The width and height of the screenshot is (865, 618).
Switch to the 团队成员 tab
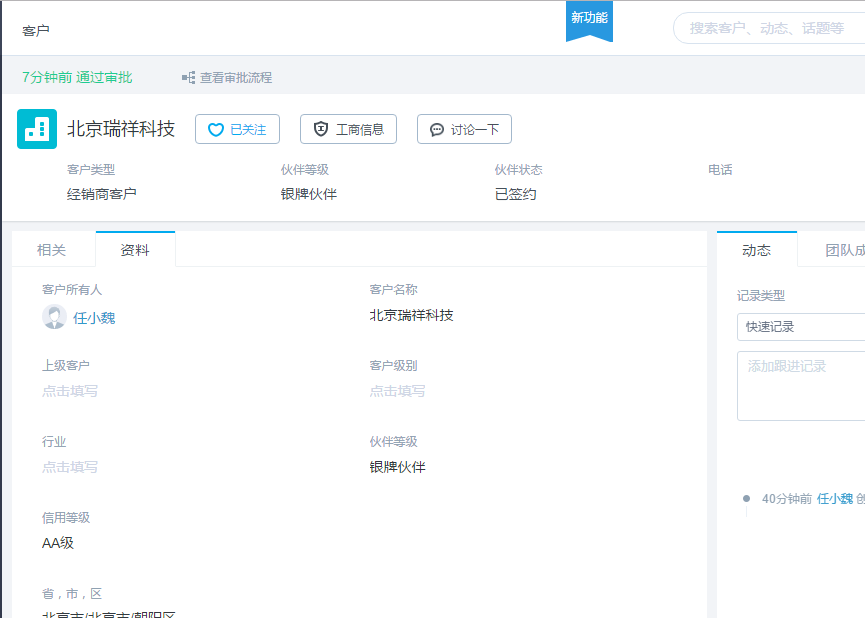(x=844, y=250)
